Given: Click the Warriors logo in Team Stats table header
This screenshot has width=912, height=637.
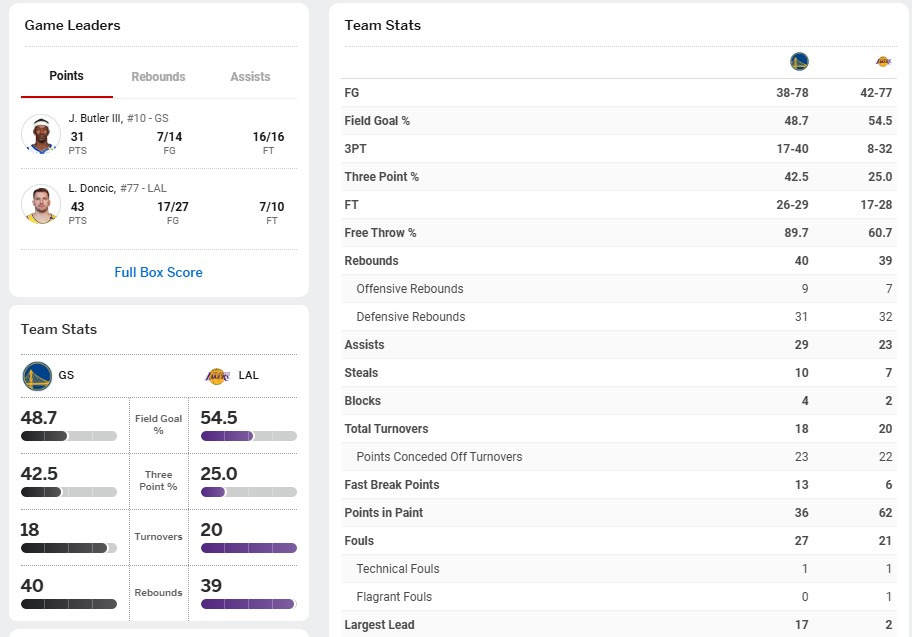Looking at the screenshot, I should coord(799,61).
